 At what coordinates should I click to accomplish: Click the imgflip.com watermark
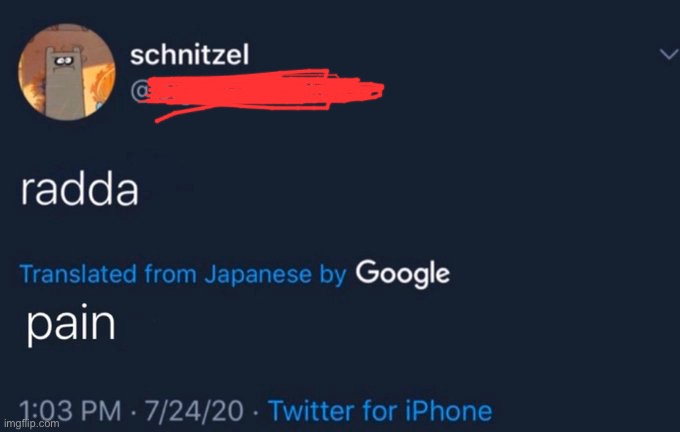pos(32,424)
